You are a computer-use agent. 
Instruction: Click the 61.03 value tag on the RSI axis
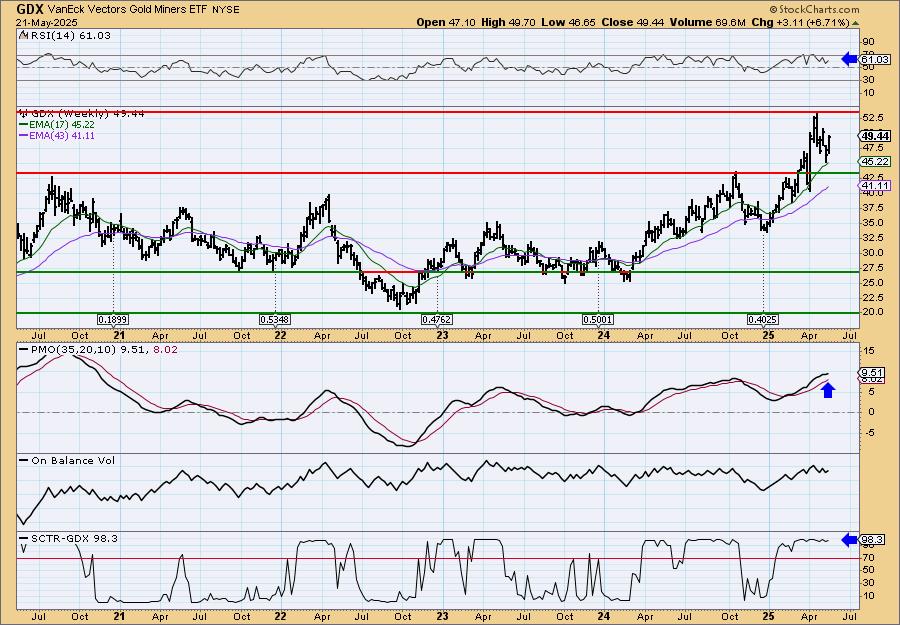point(875,60)
